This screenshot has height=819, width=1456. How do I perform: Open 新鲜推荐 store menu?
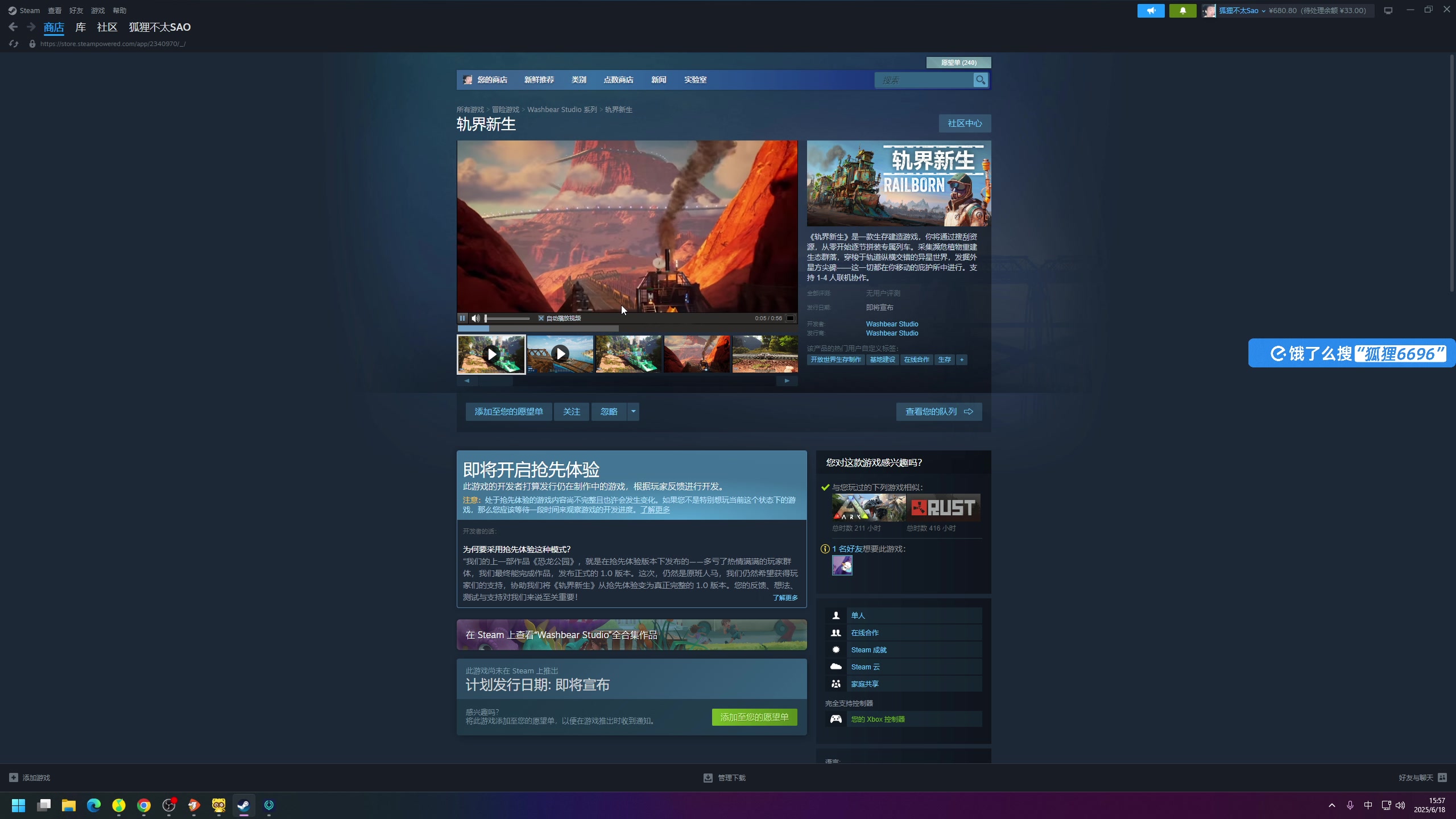click(539, 80)
